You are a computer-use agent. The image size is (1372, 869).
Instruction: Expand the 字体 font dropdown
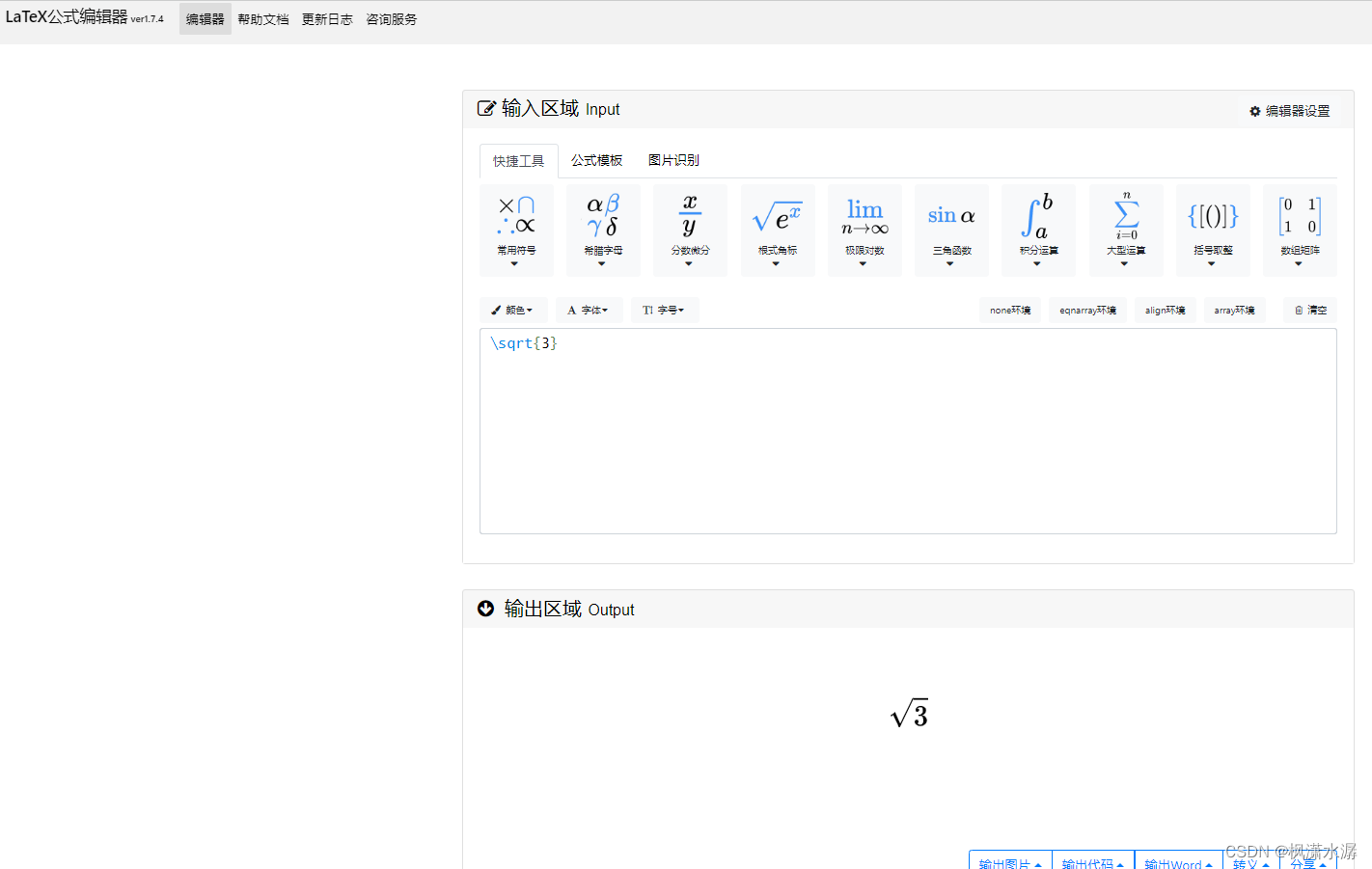click(589, 310)
